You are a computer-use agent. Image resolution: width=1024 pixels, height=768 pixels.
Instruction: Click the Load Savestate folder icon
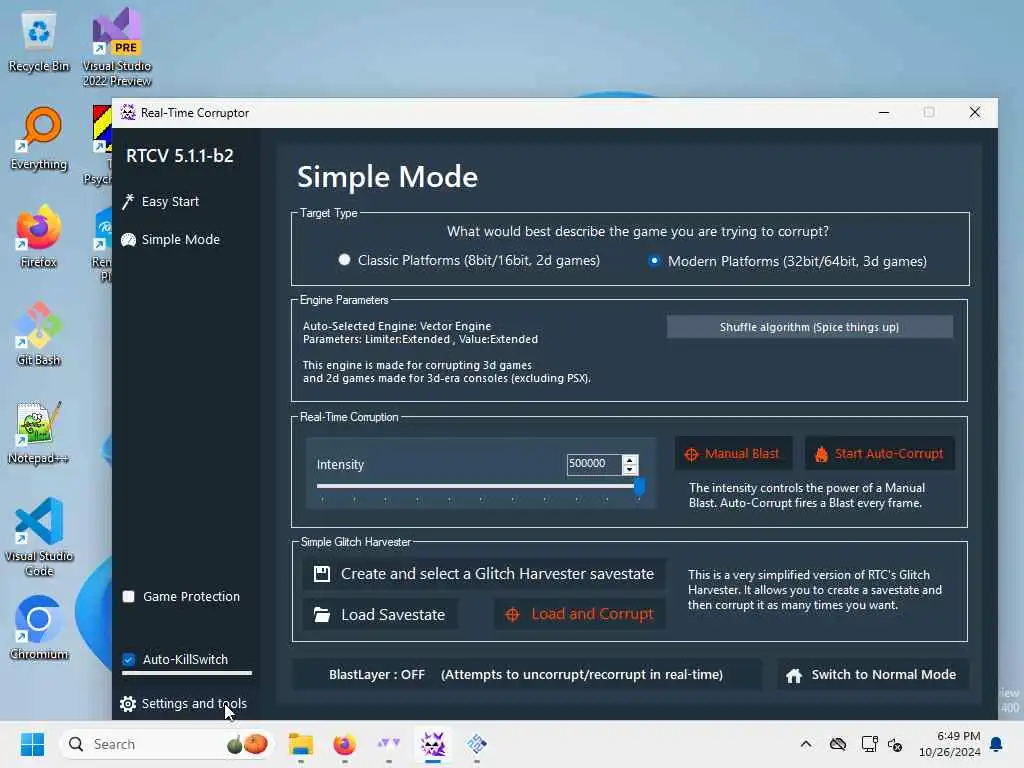[321, 615]
